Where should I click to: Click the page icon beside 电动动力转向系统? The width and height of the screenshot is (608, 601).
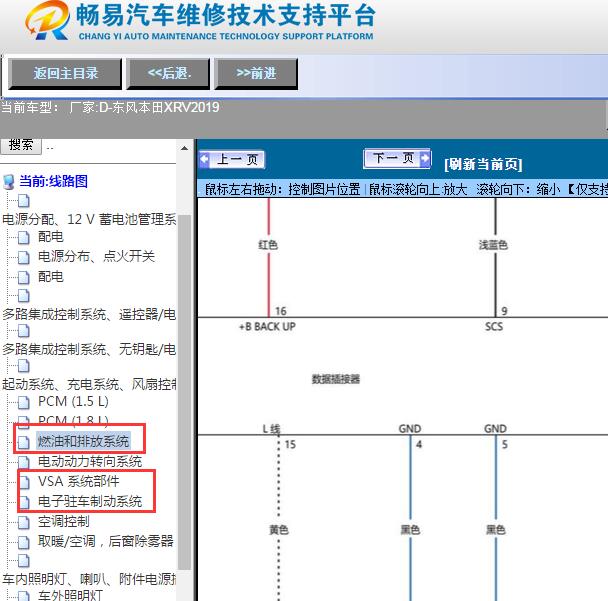tap(24, 462)
